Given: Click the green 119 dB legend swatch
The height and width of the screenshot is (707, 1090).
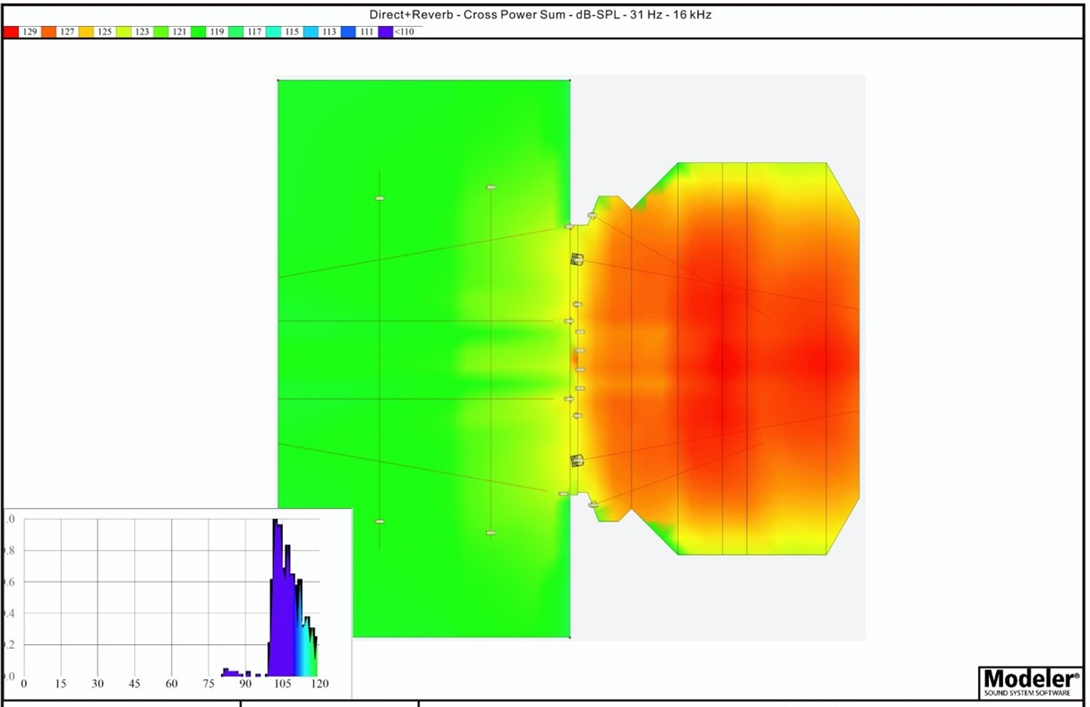Looking at the screenshot, I should 199,32.
